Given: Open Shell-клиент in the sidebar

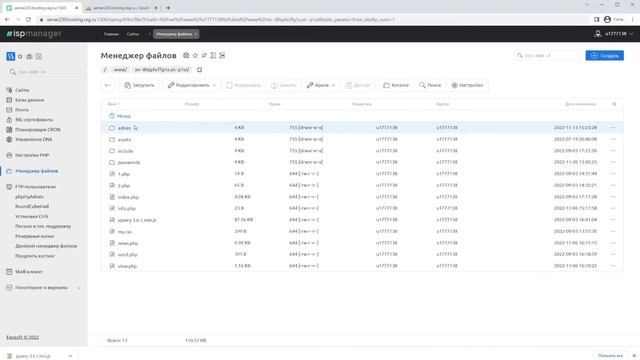Looking at the screenshot, I should [x=29, y=271].
